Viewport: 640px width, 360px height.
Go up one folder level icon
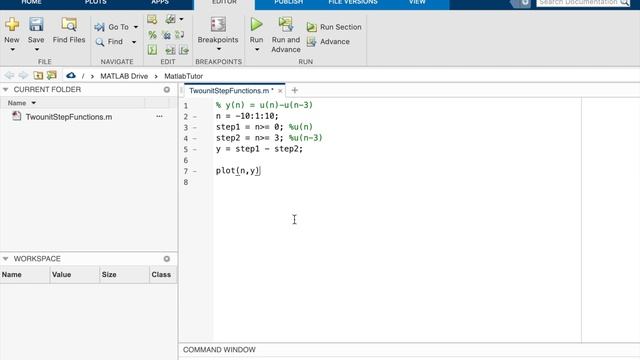tap(38, 75)
